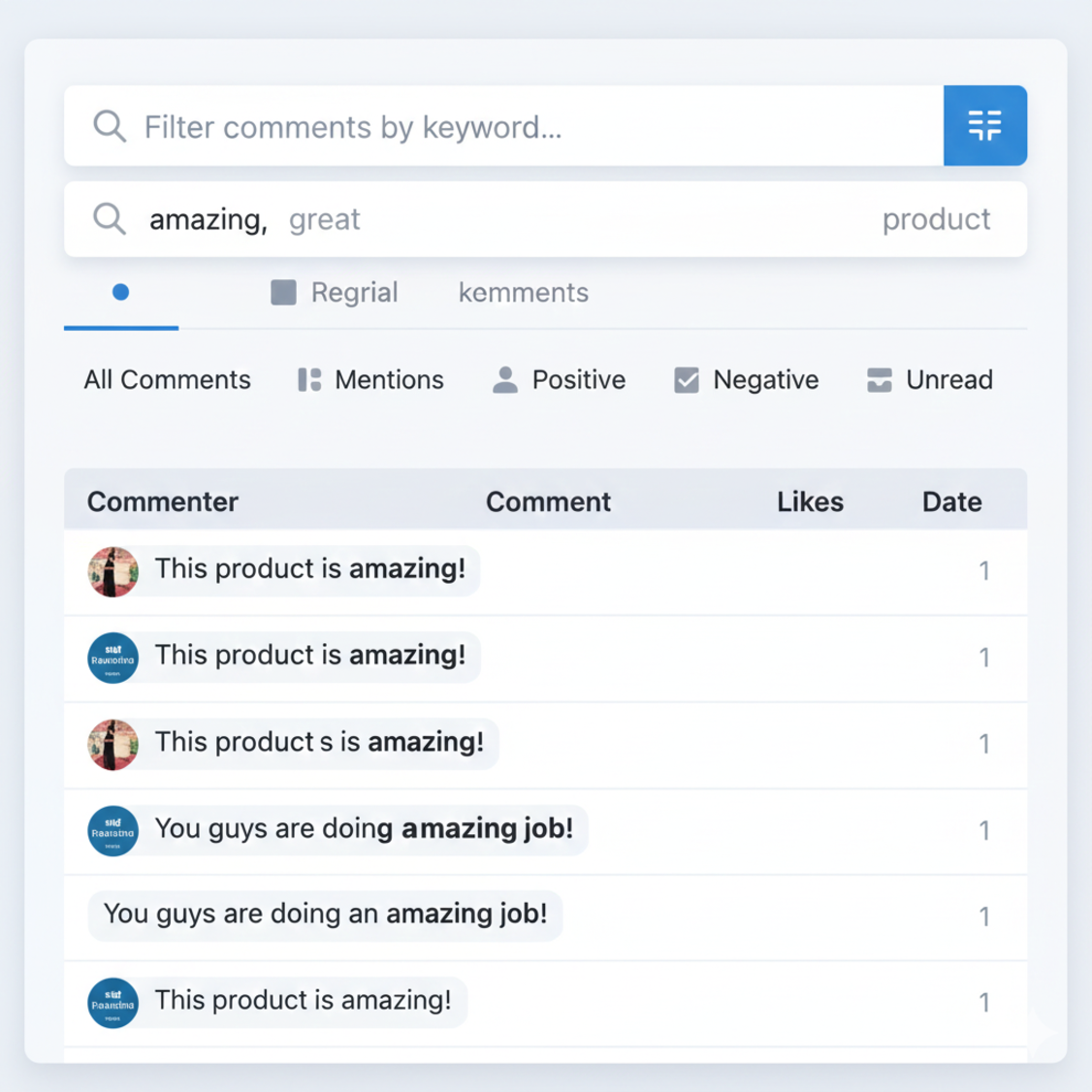Click the Unread inbox icon
This screenshot has height=1092, width=1092.
[x=879, y=380]
